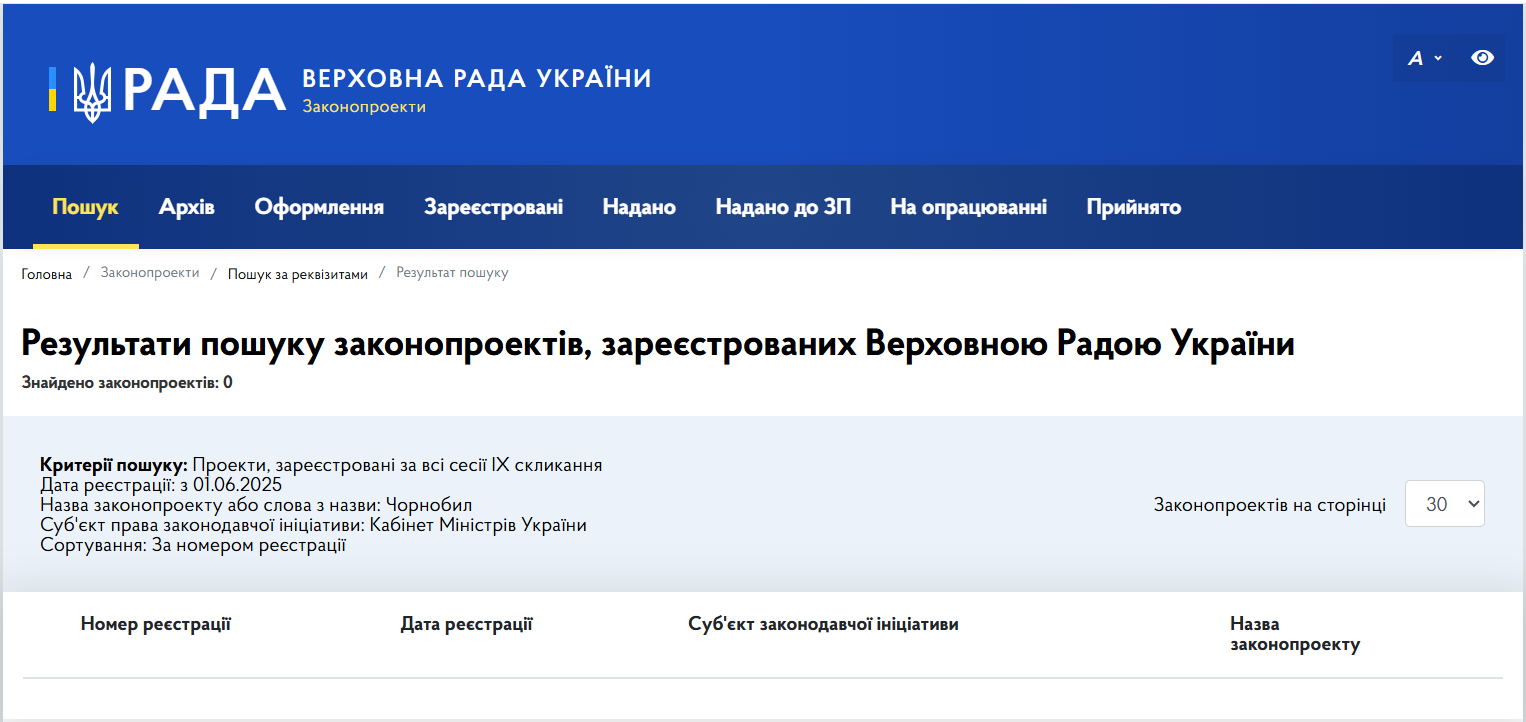Open the Архів section
The width and height of the screenshot is (1526, 722).
187,207
